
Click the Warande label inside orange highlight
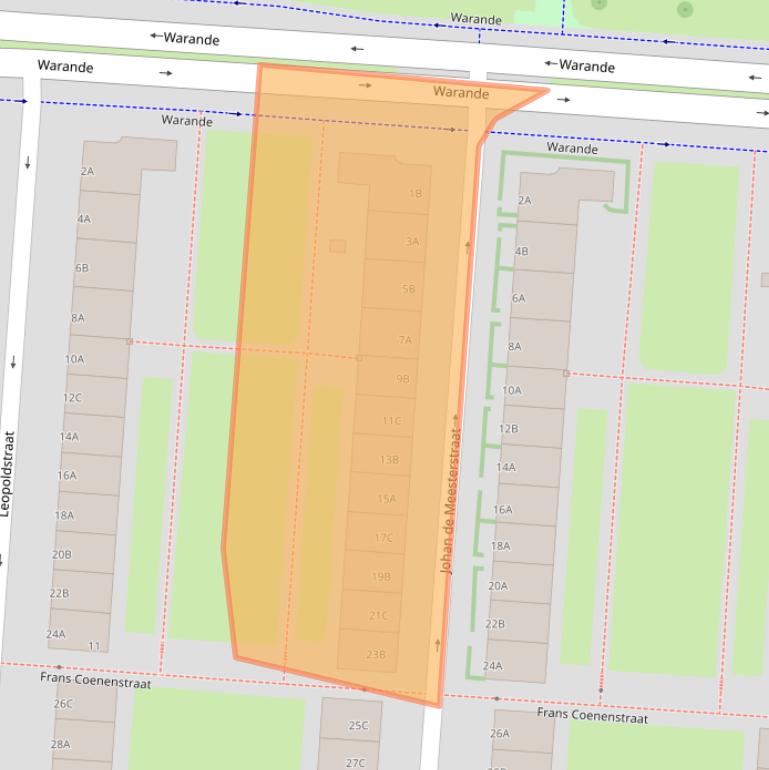tap(461, 93)
